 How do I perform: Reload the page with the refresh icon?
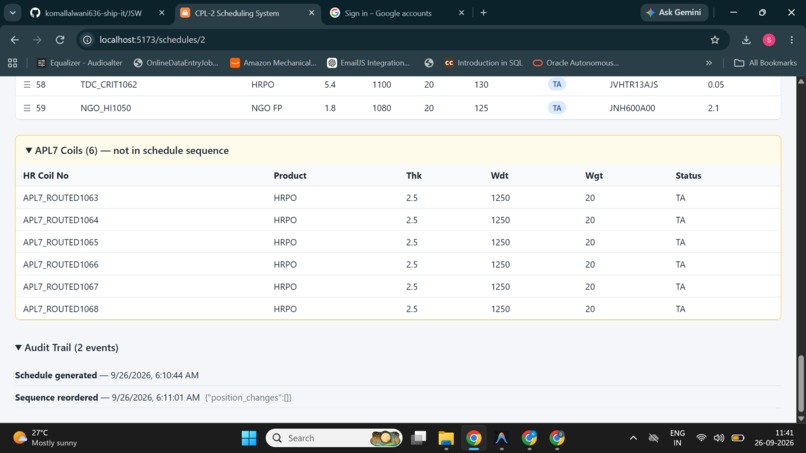[60, 40]
